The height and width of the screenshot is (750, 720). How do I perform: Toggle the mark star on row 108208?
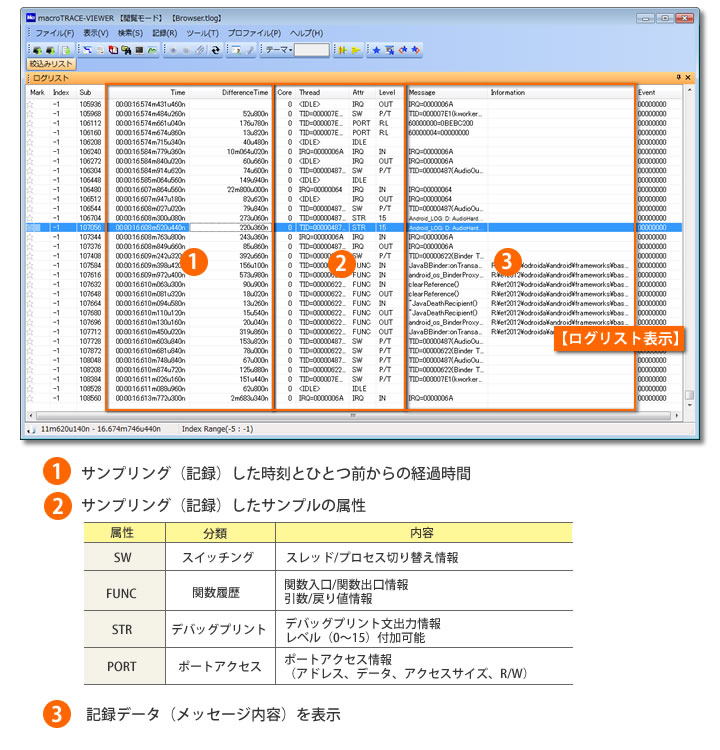(31, 370)
